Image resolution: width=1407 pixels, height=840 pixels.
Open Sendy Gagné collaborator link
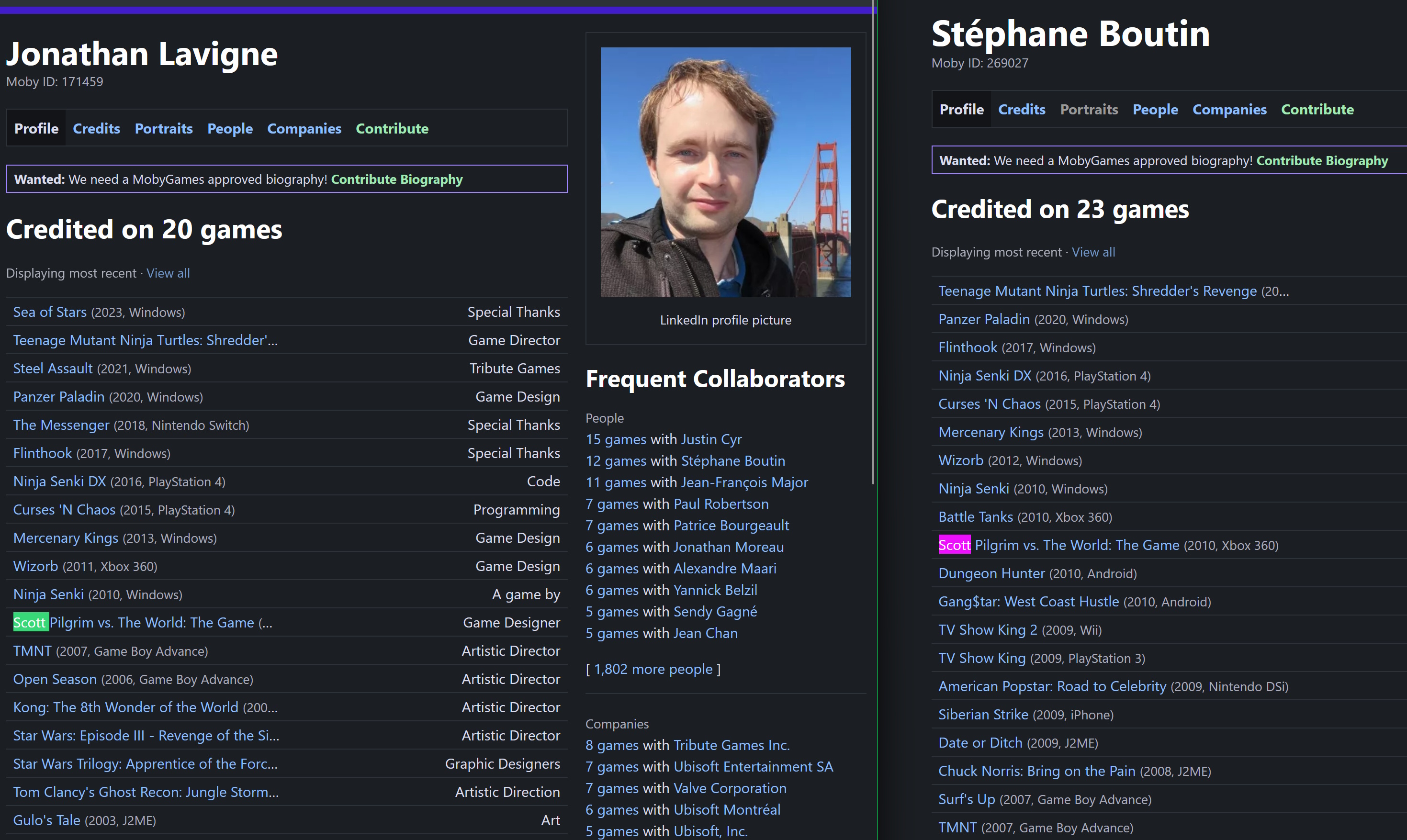click(x=715, y=611)
